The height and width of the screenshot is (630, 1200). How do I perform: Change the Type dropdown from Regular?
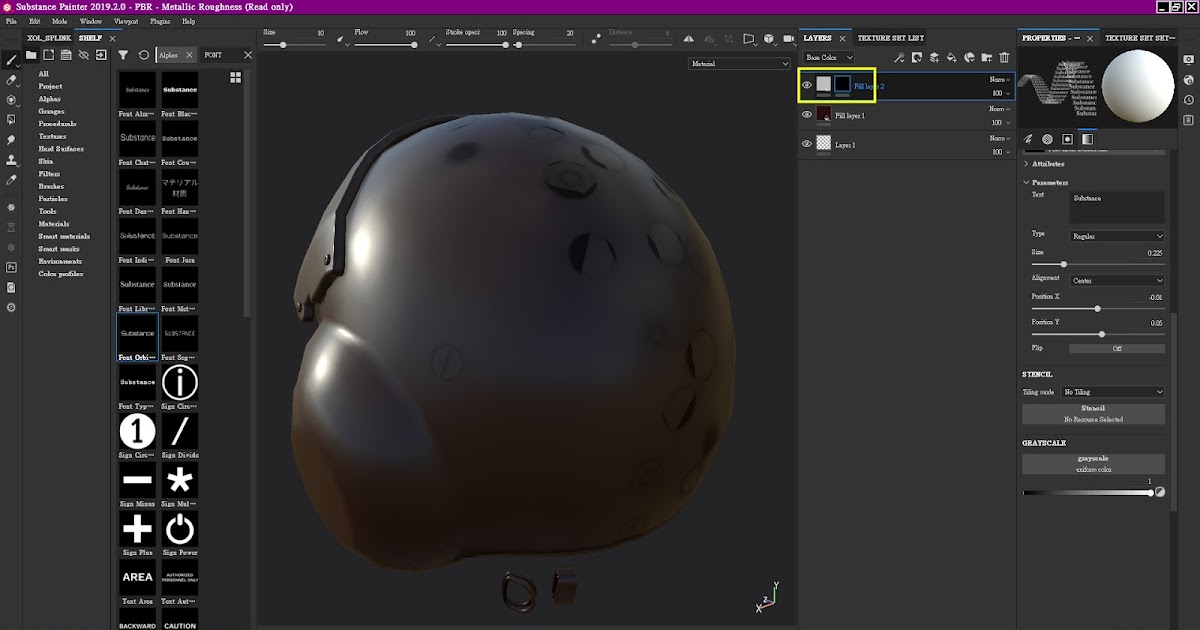pos(1117,236)
